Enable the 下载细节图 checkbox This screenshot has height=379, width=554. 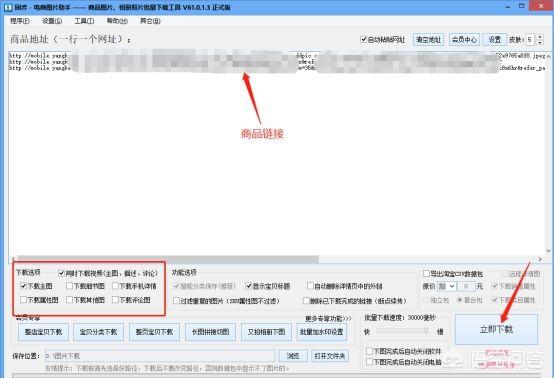pos(70,286)
